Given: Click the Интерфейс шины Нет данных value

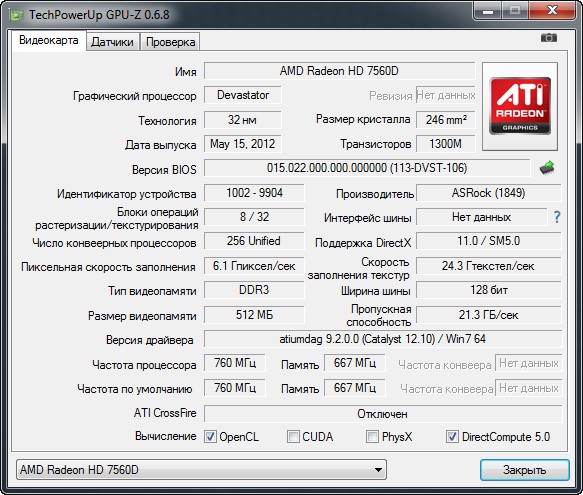Looking at the screenshot, I should pos(481,217).
